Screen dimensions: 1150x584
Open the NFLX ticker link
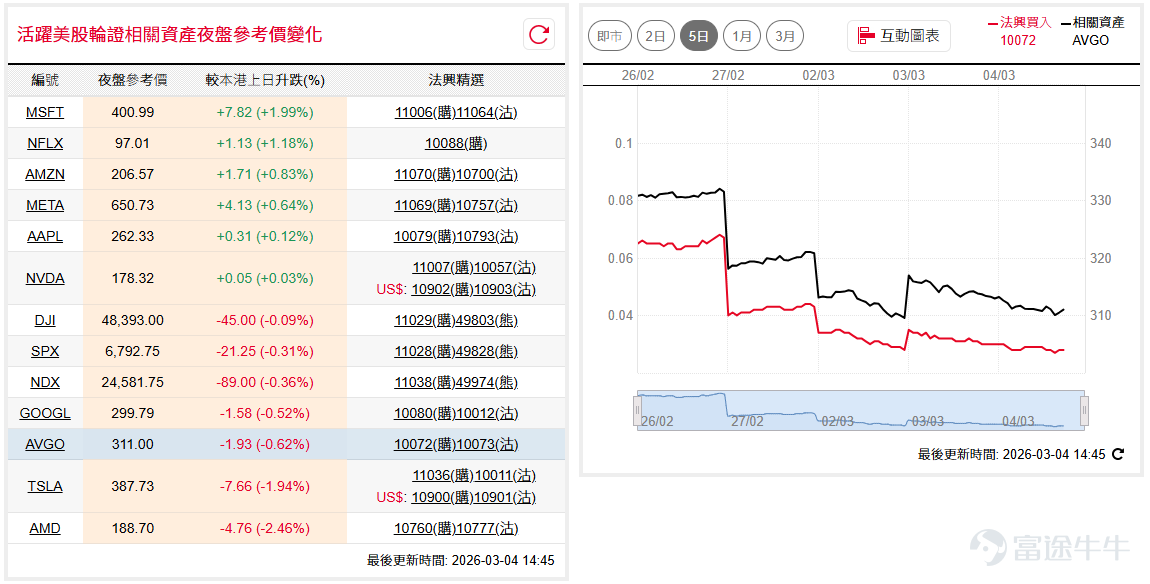pos(45,143)
